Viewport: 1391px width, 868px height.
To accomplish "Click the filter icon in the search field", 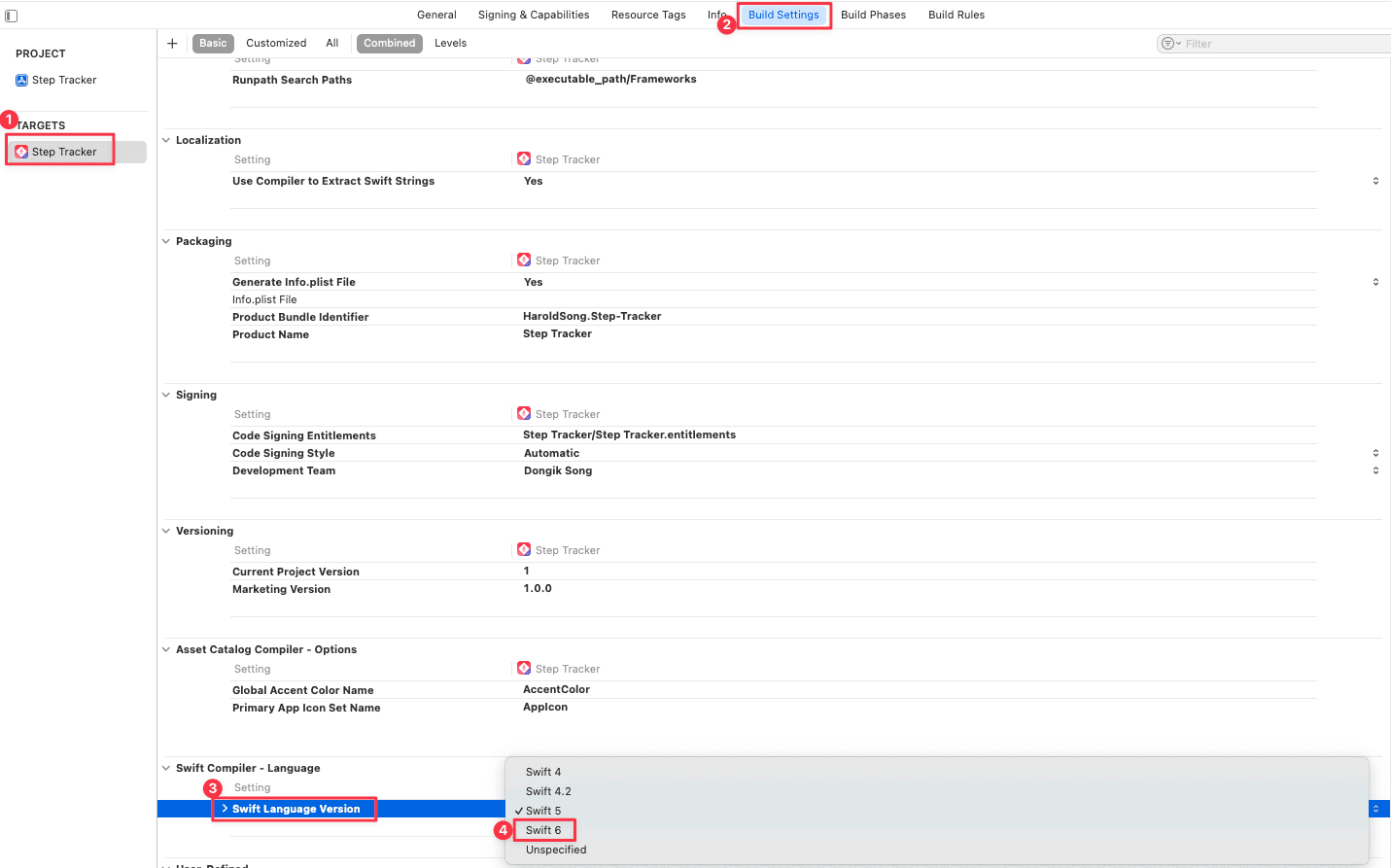I will click(1170, 44).
